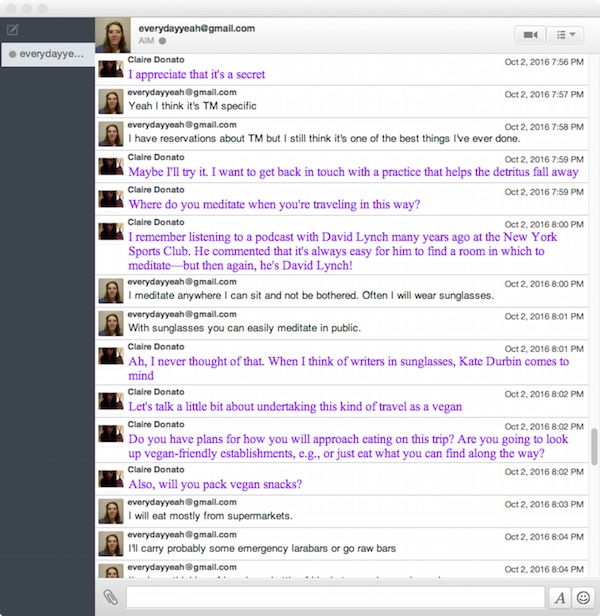Click message 'I have reservations about TM'
This screenshot has width=600, height=616.
click(324, 138)
